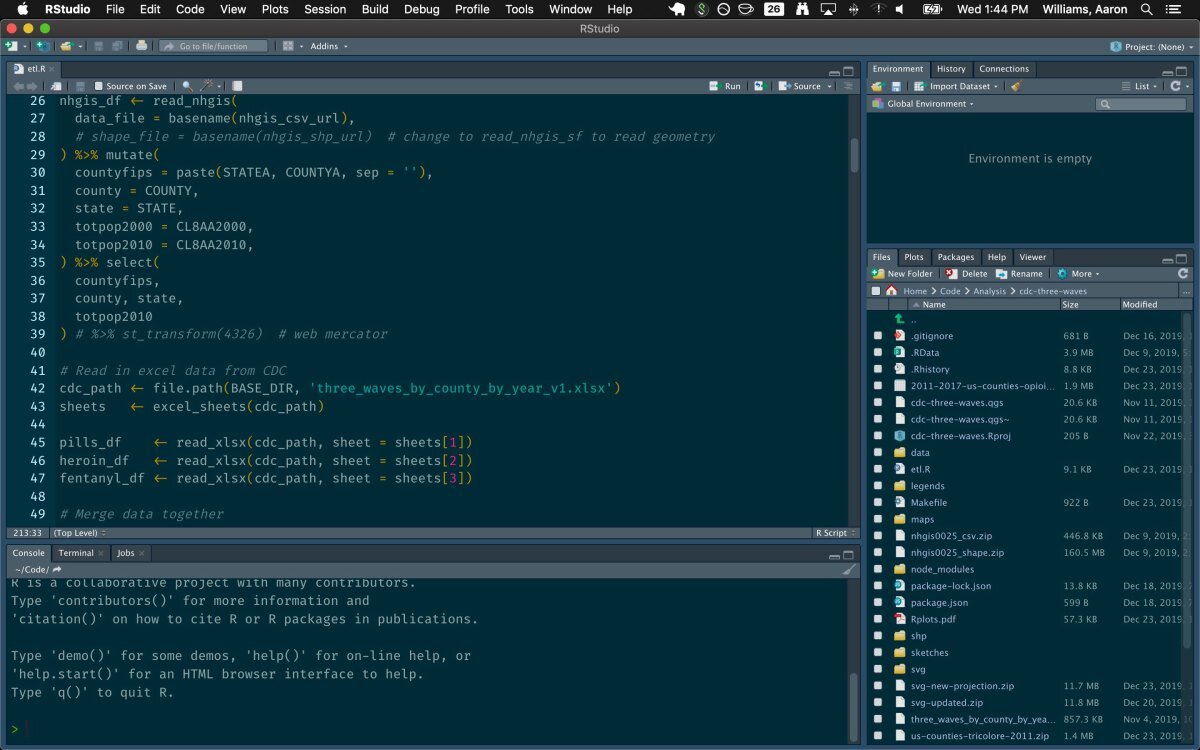Viewport: 1200px width, 750px height.
Task: Clear the console with the broom icon
Action: tap(849, 569)
